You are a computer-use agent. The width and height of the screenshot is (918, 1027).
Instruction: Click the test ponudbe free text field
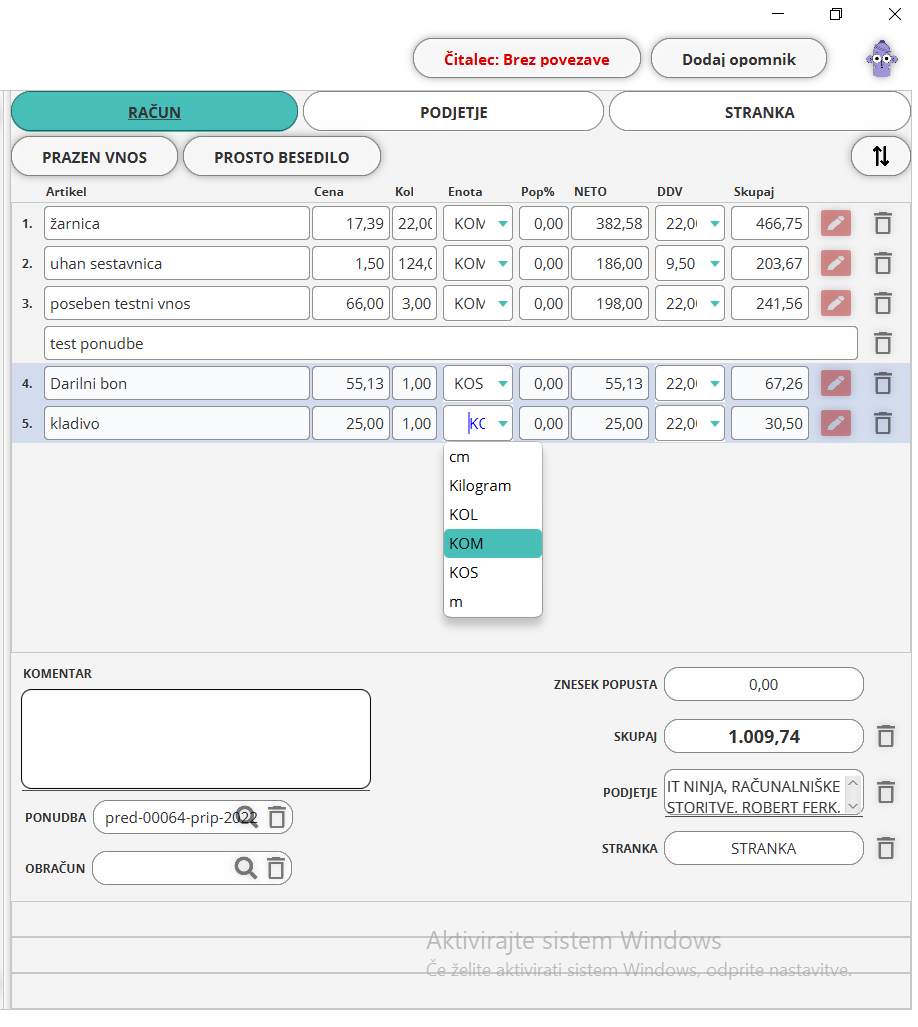click(x=450, y=343)
